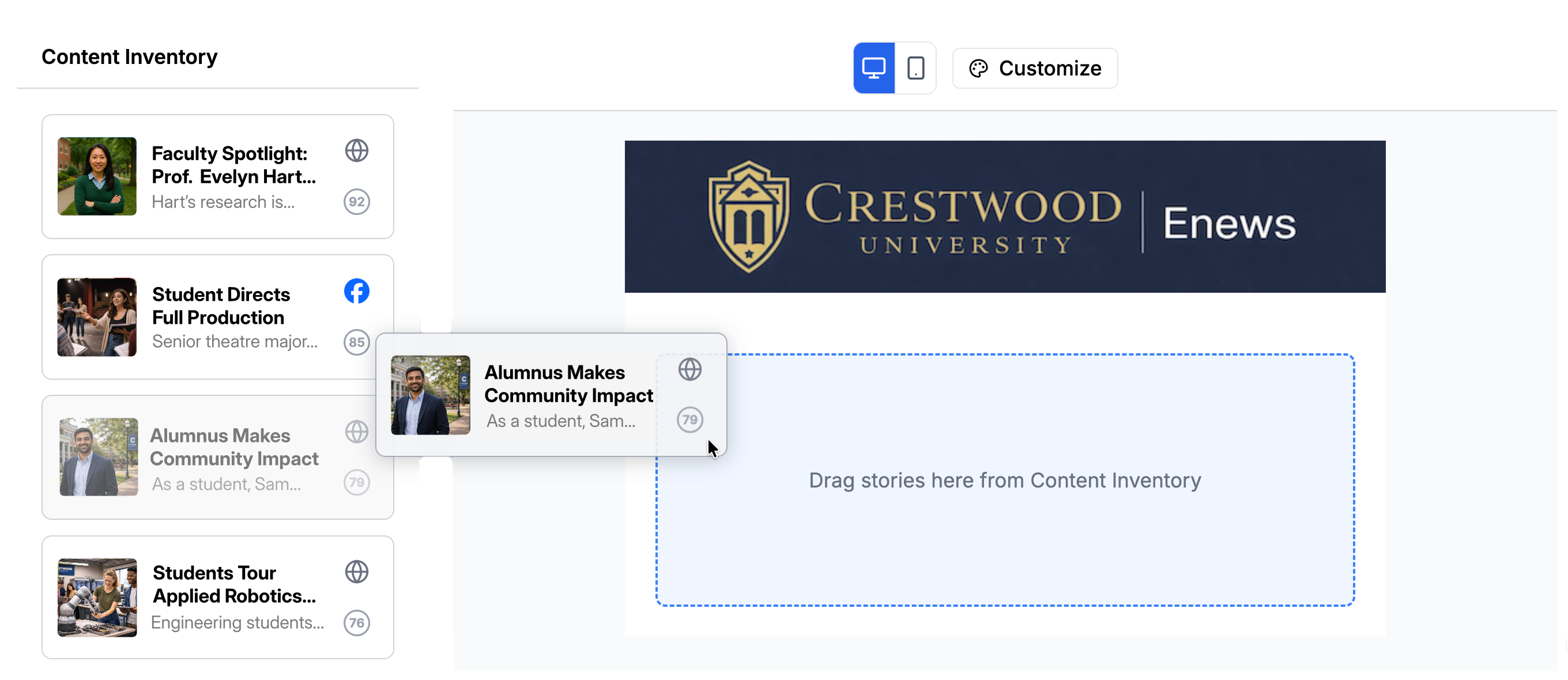1568x680 pixels.
Task: Select 'Faculty Spotlight: Prof. Evelyn Hart...' title
Action: pos(233,165)
